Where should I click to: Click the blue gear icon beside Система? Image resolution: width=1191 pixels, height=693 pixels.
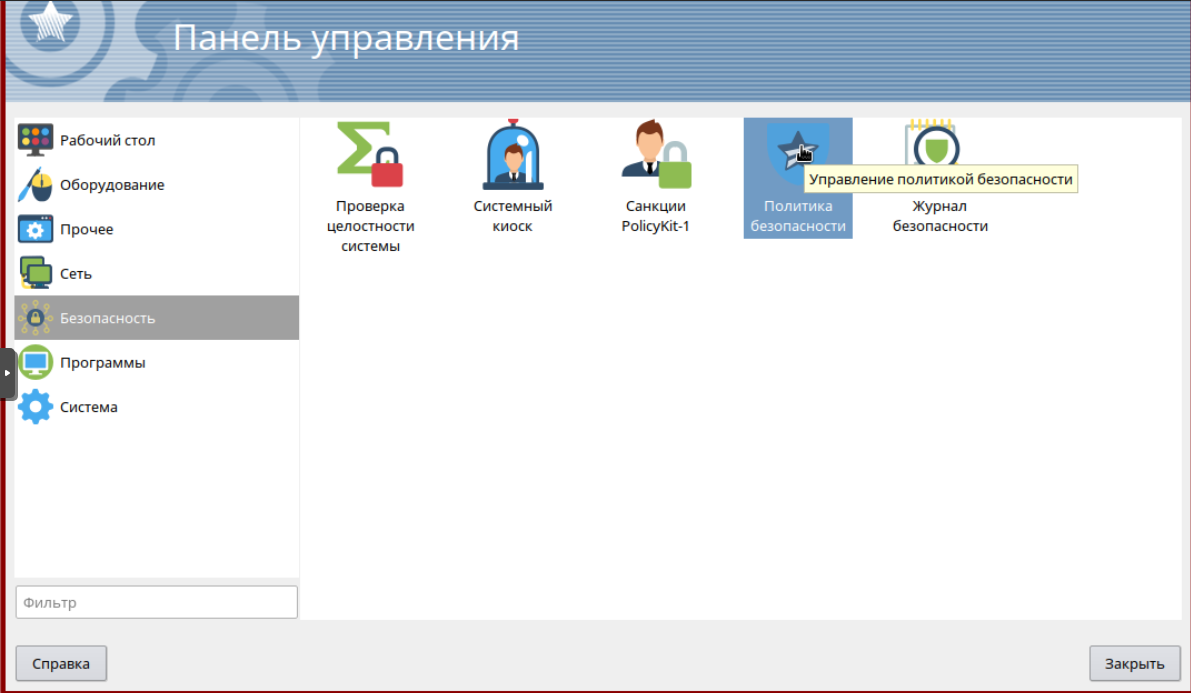click(36, 406)
